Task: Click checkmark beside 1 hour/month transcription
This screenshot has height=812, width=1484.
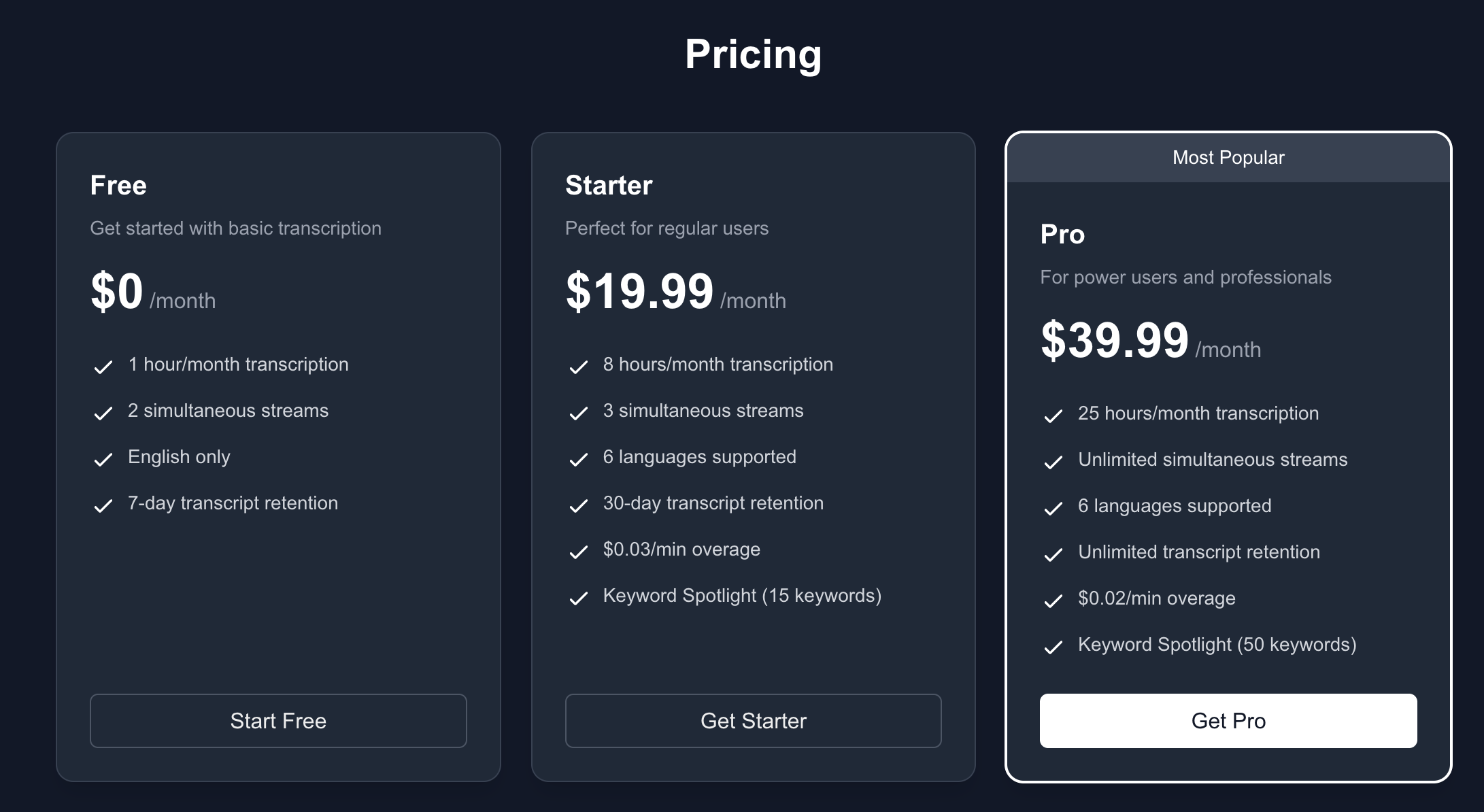Action: (x=103, y=367)
